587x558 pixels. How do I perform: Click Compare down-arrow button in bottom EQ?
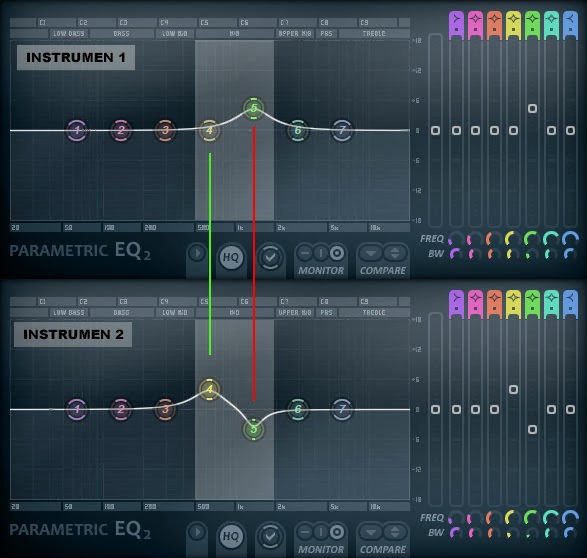pyautogui.click(x=371, y=532)
